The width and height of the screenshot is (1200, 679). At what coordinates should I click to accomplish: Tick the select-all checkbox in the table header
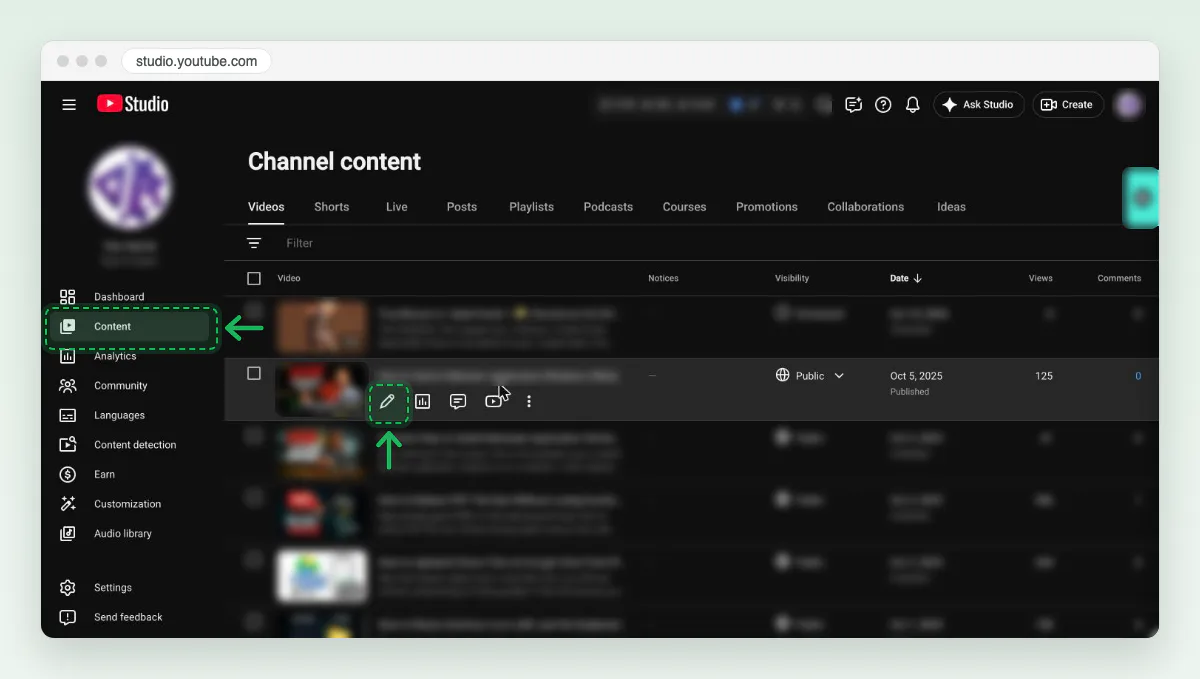tap(254, 278)
